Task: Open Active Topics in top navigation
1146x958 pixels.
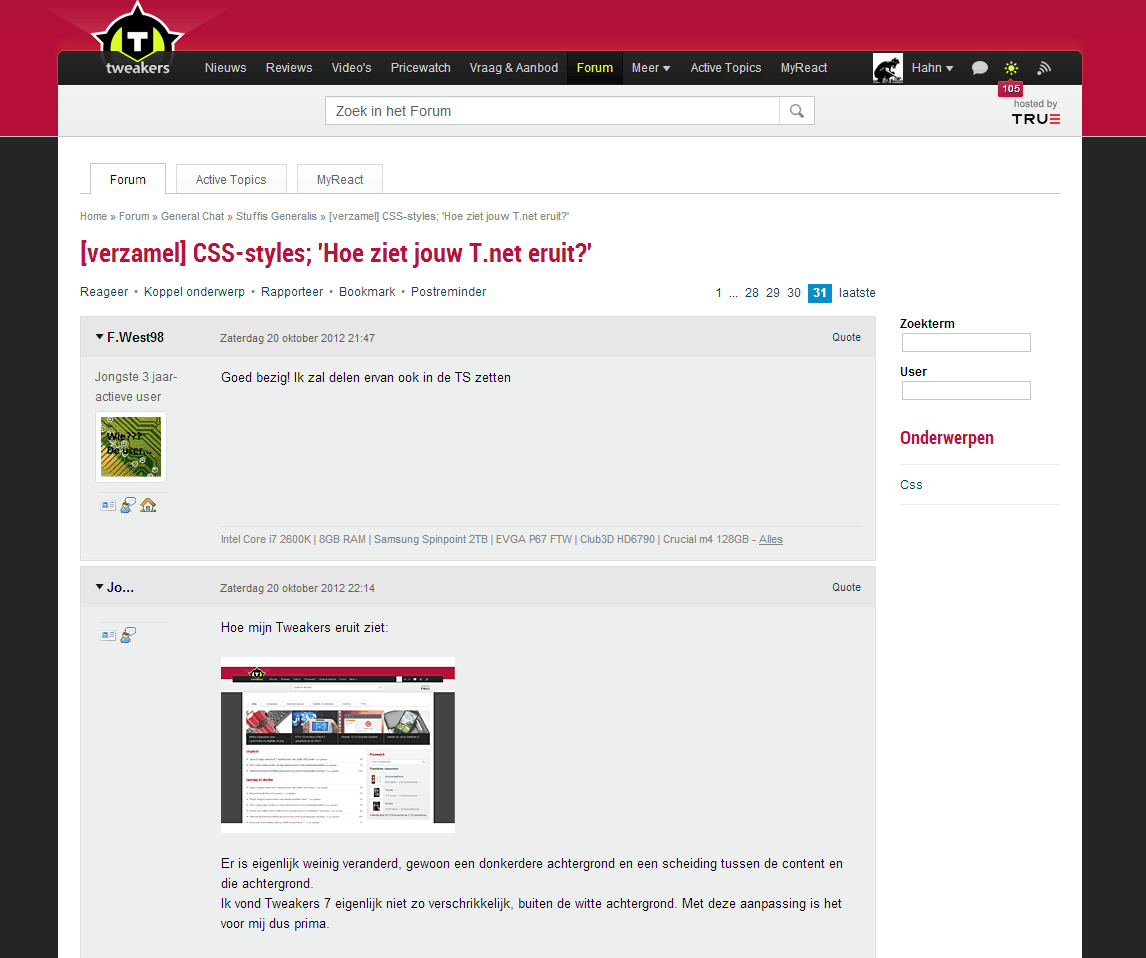Action: tap(726, 68)
